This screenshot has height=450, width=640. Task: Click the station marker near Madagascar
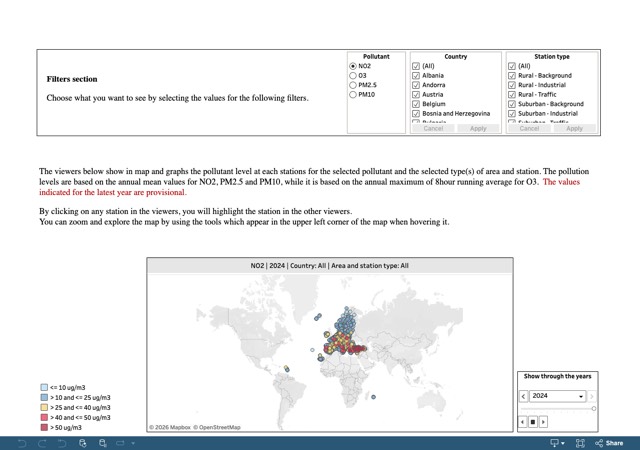pyautogui.click(x=373, y=397)
